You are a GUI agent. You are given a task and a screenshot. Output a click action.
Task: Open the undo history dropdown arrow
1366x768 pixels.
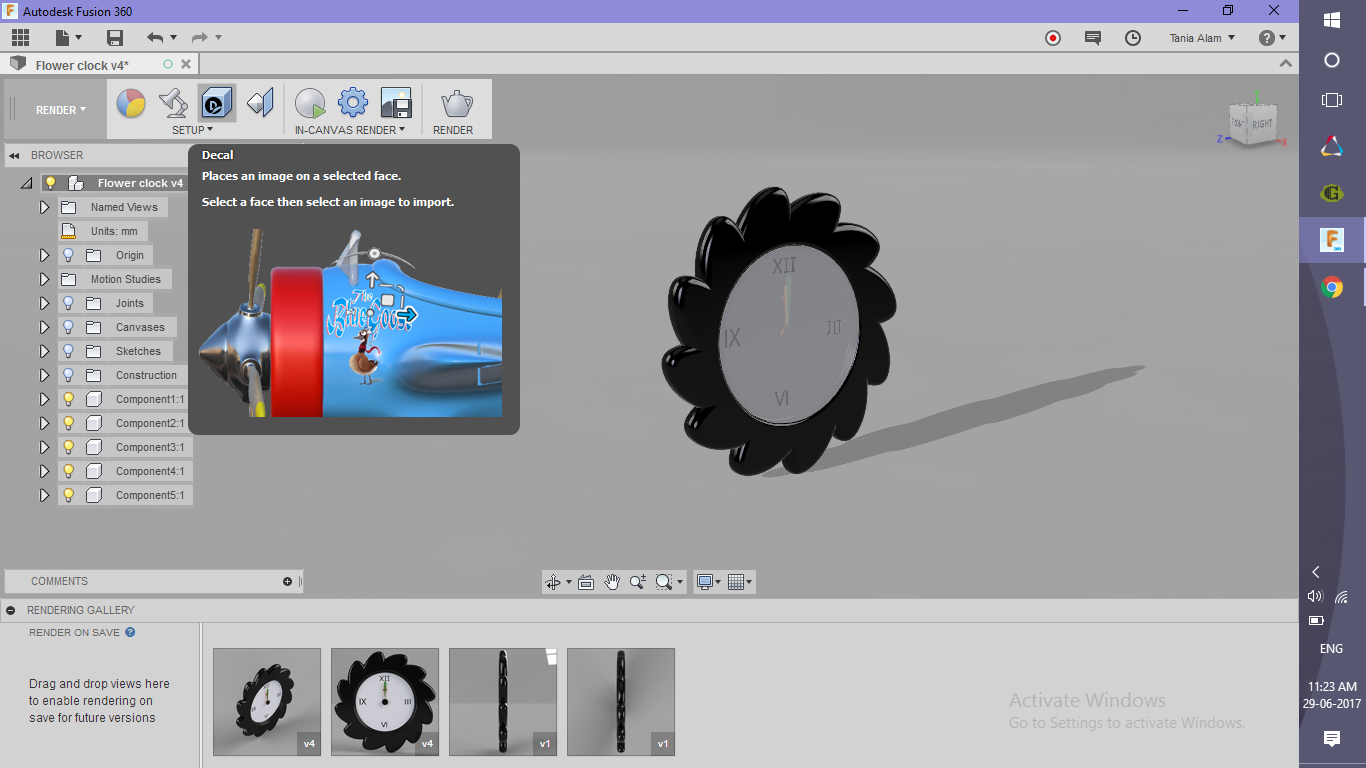[x=173, y=38]
